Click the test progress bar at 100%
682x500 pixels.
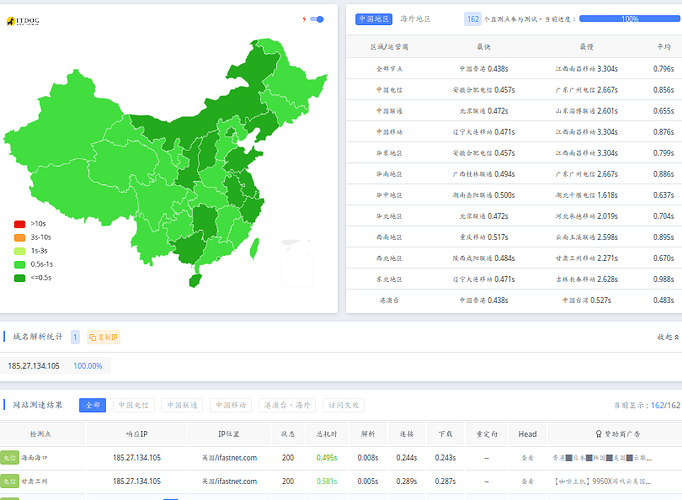[629, 19]
